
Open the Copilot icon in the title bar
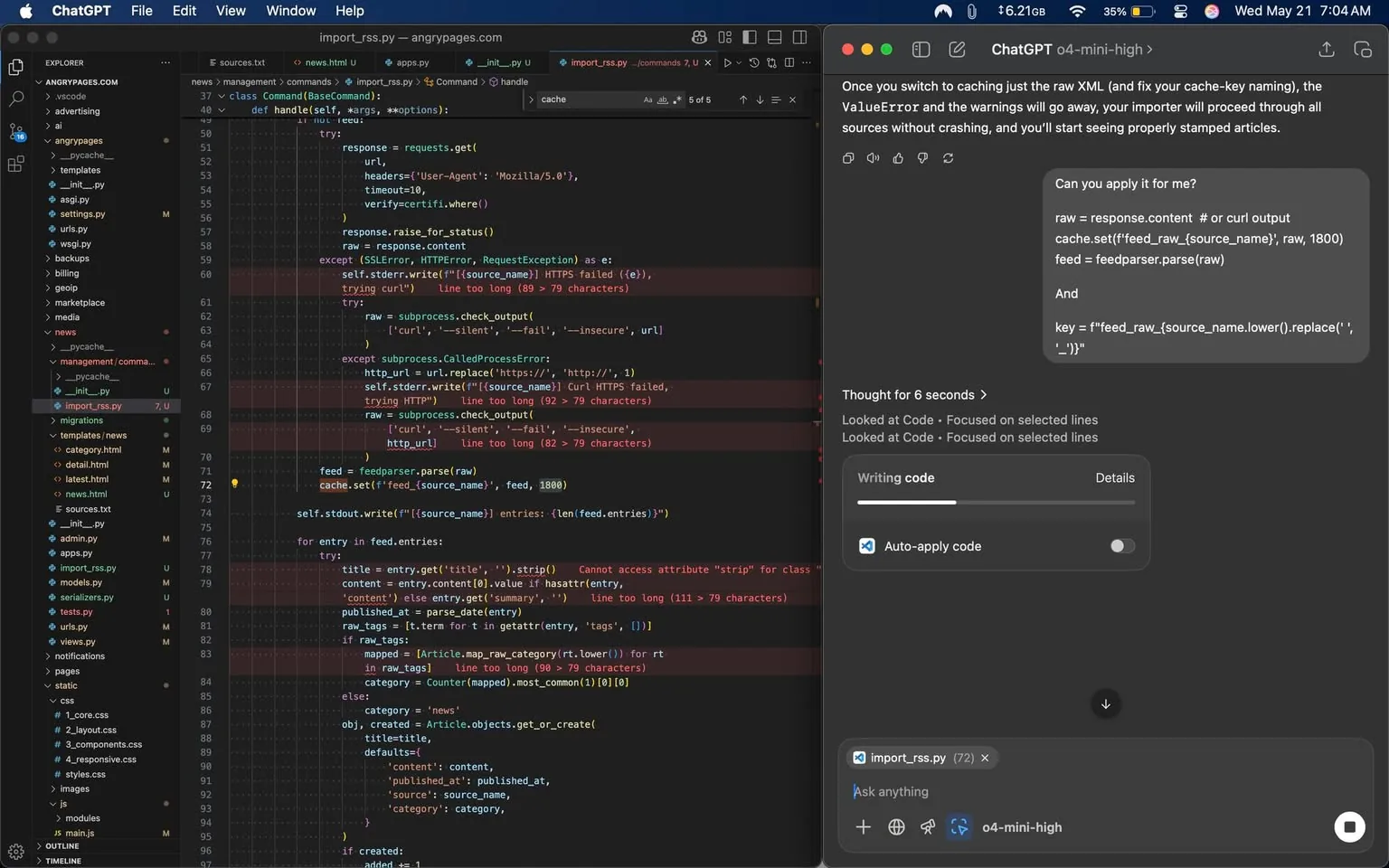point(699,37)
